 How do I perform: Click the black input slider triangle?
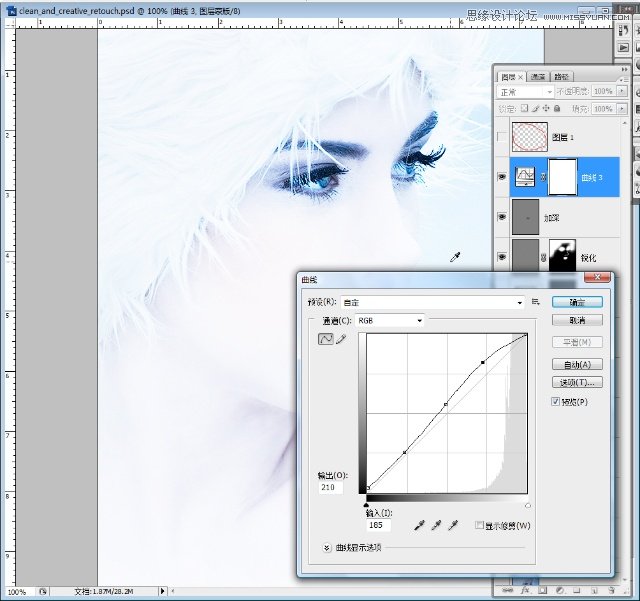tap(366, 505)
